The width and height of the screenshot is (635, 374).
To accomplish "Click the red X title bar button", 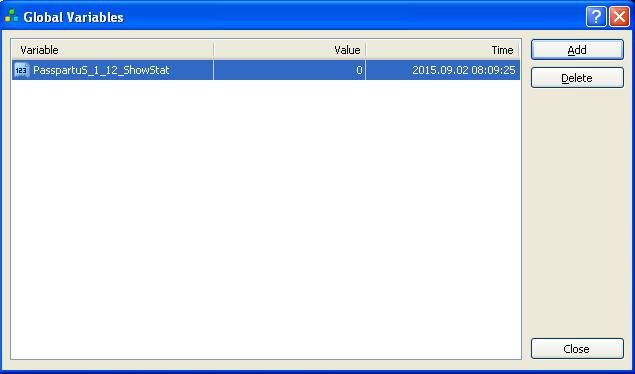I will (x=619, y=17).
